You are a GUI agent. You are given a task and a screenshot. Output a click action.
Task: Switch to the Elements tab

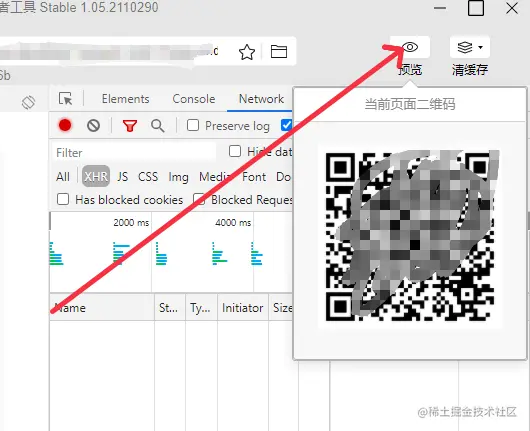click(x=125, y=99)
